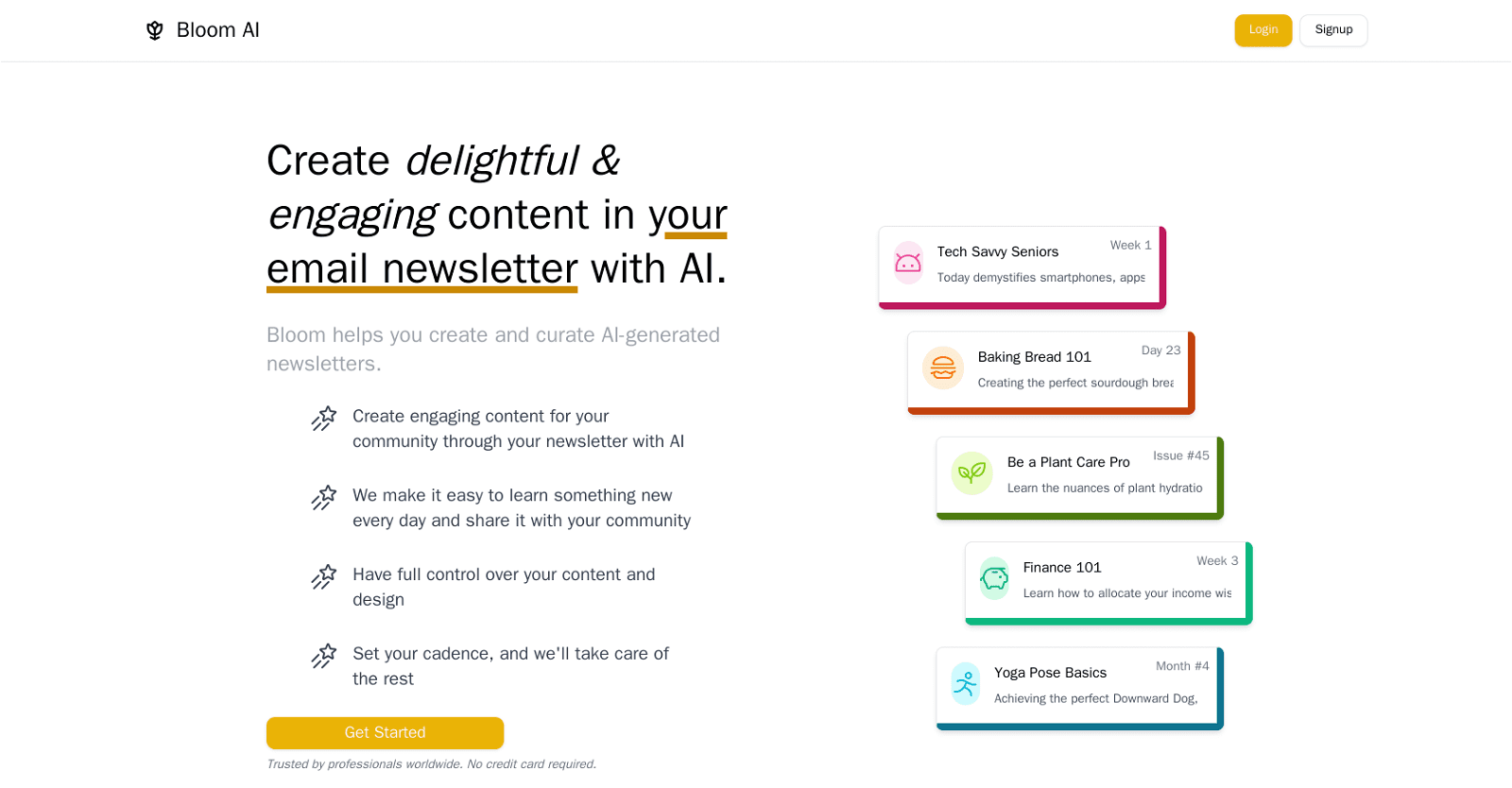
Task: Click the magic wand icon beside engaging content
Action: point(324,418)
